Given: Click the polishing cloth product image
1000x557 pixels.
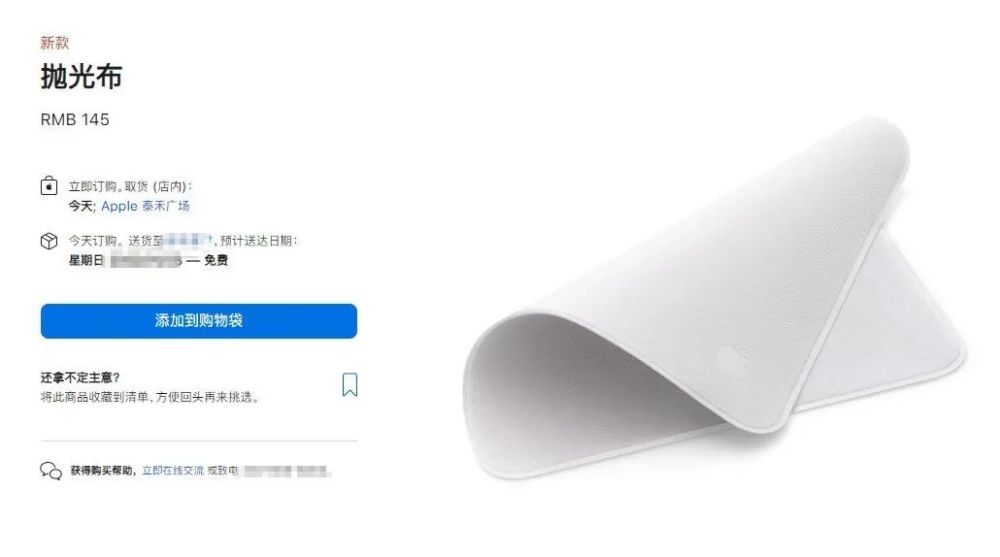Looking at the screenshot, I should [714, 298].
